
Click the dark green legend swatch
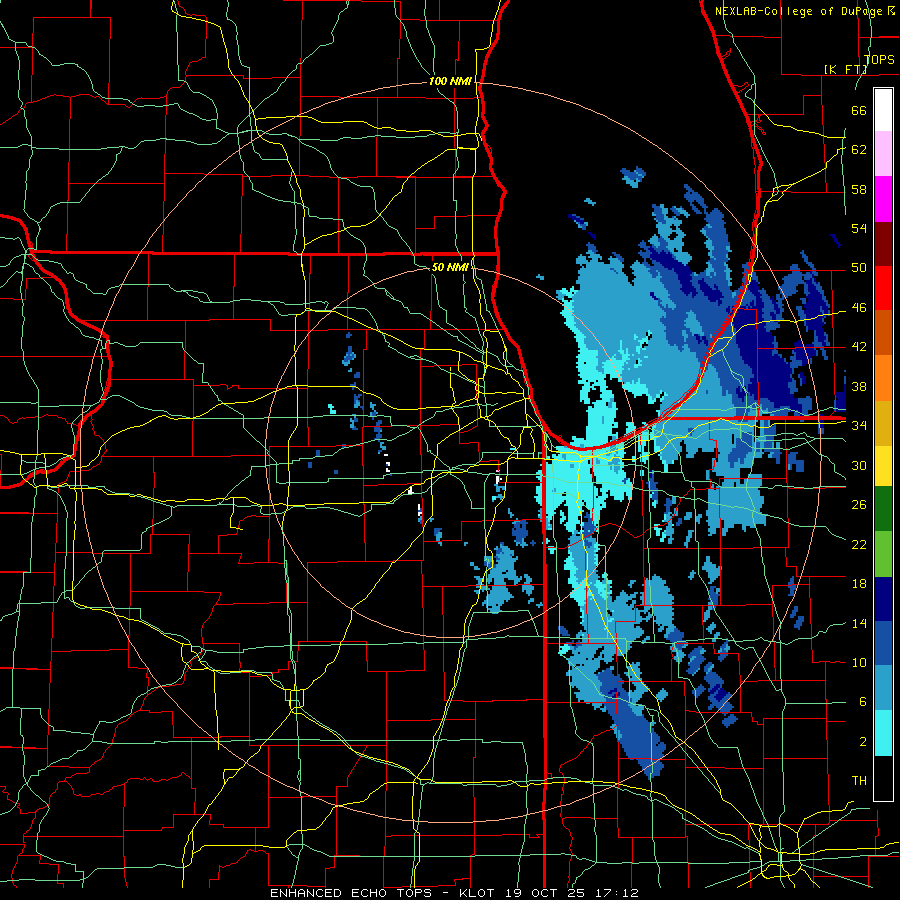click(x=883, y=508)
